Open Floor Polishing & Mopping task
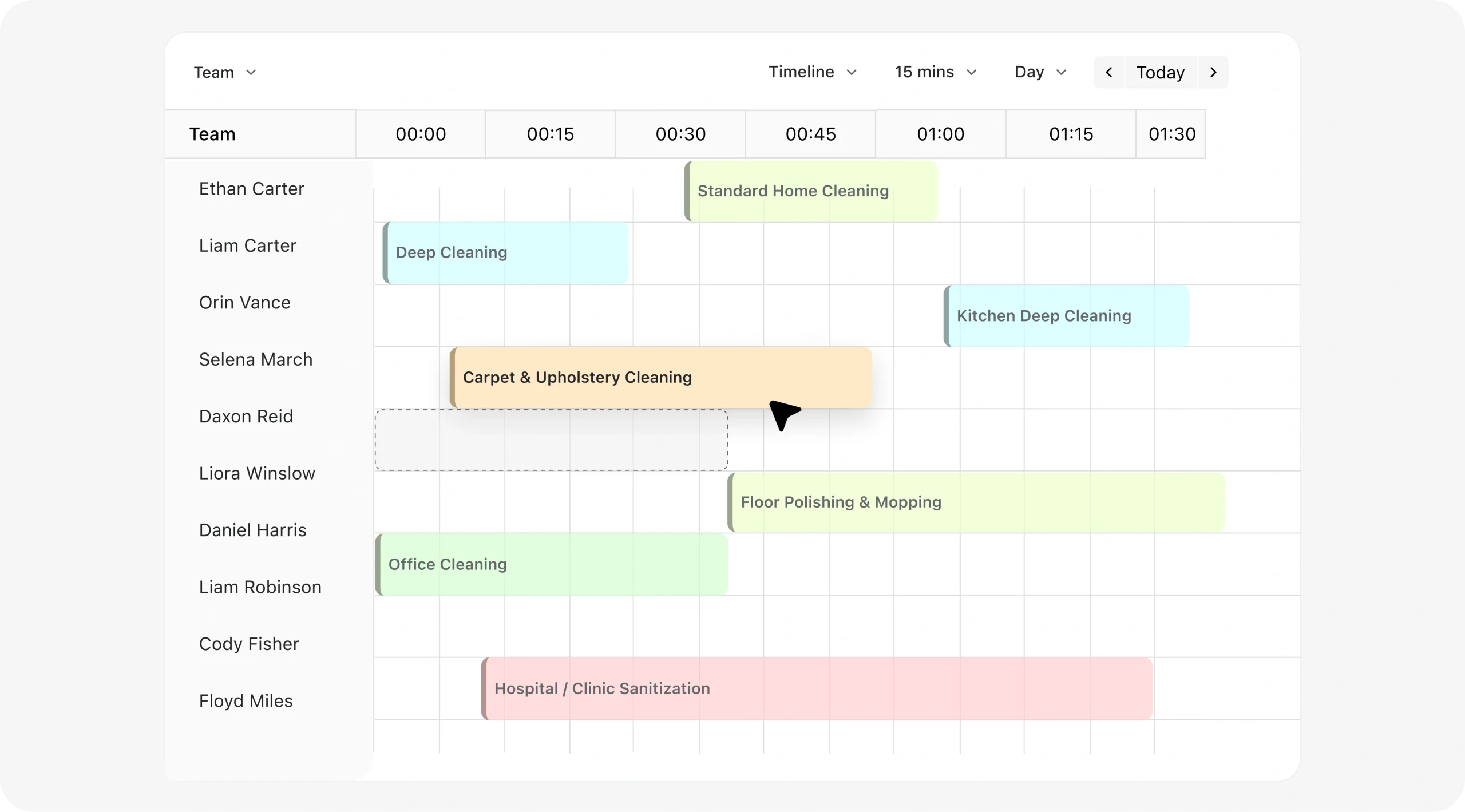 (x=976, y=502)
